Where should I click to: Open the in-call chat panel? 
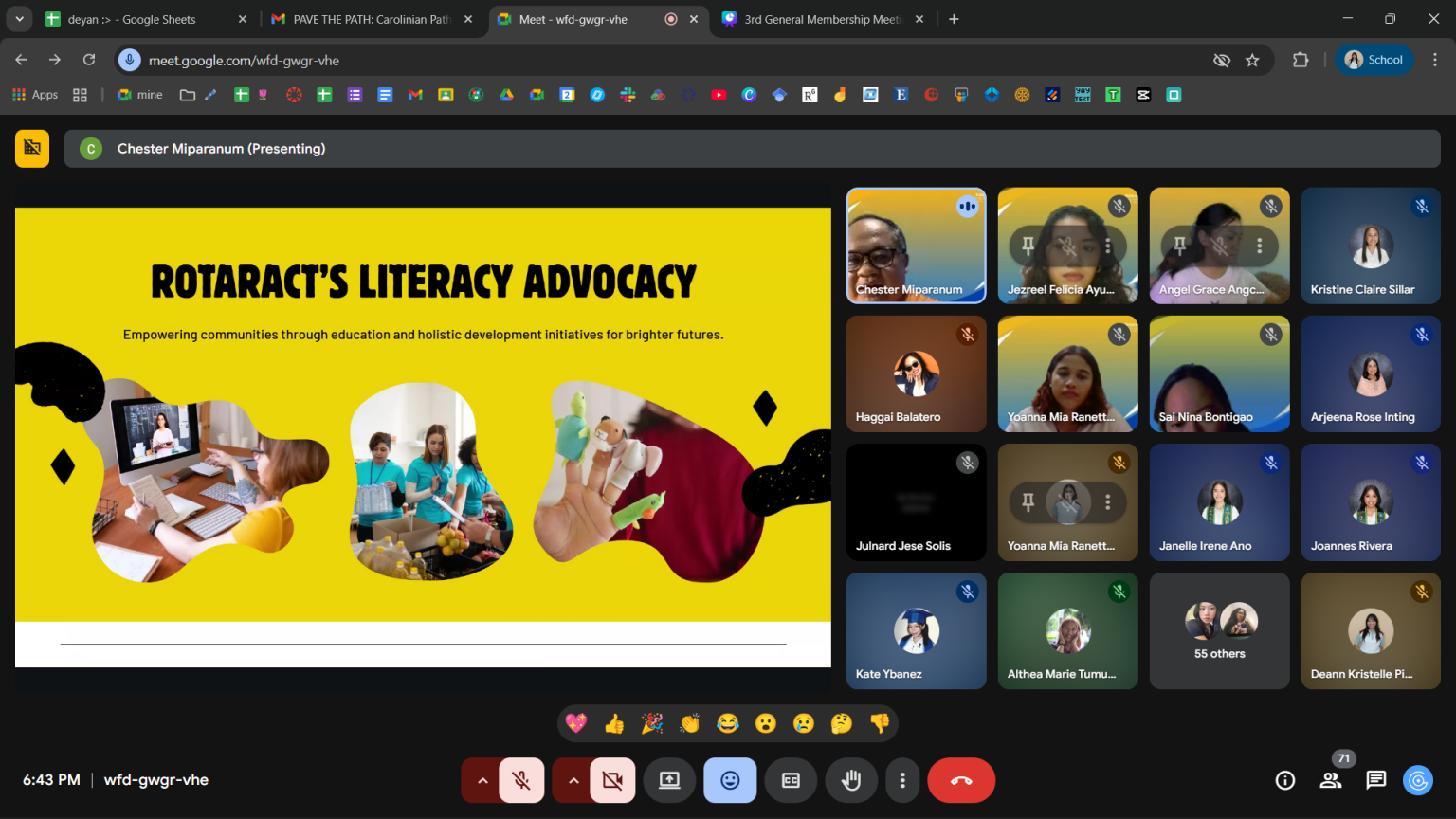tap(1375, 780)
